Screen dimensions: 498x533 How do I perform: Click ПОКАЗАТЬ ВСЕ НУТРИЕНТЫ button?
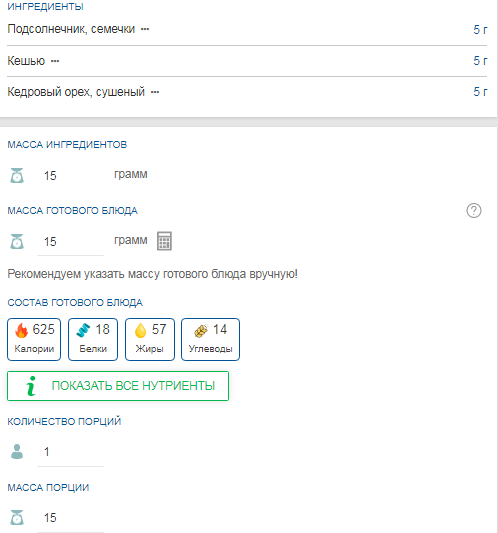pos(118,386)
